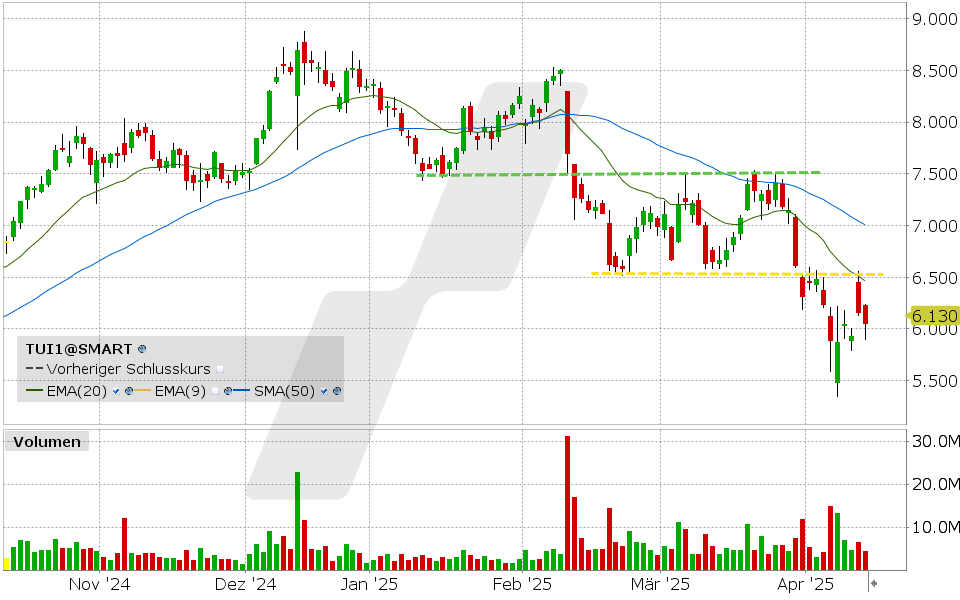This screenshot has width=960, height=600.
Task: Click the 10.0M volume axis label
Action: [936, 528]
